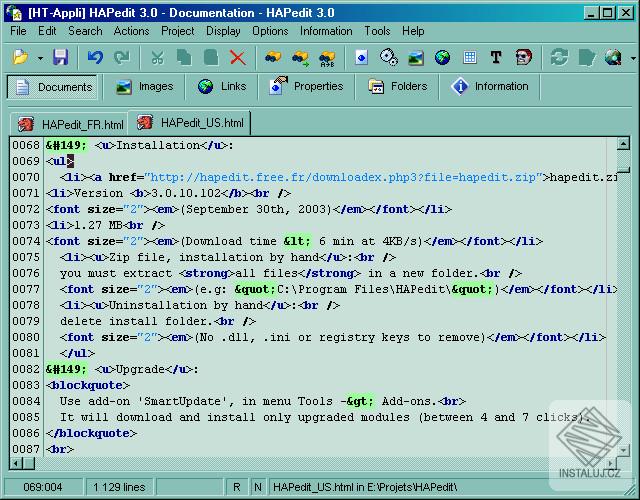Cut selection with the scissors icon
This screenshot has width=640, height=500.
(157, 58)
